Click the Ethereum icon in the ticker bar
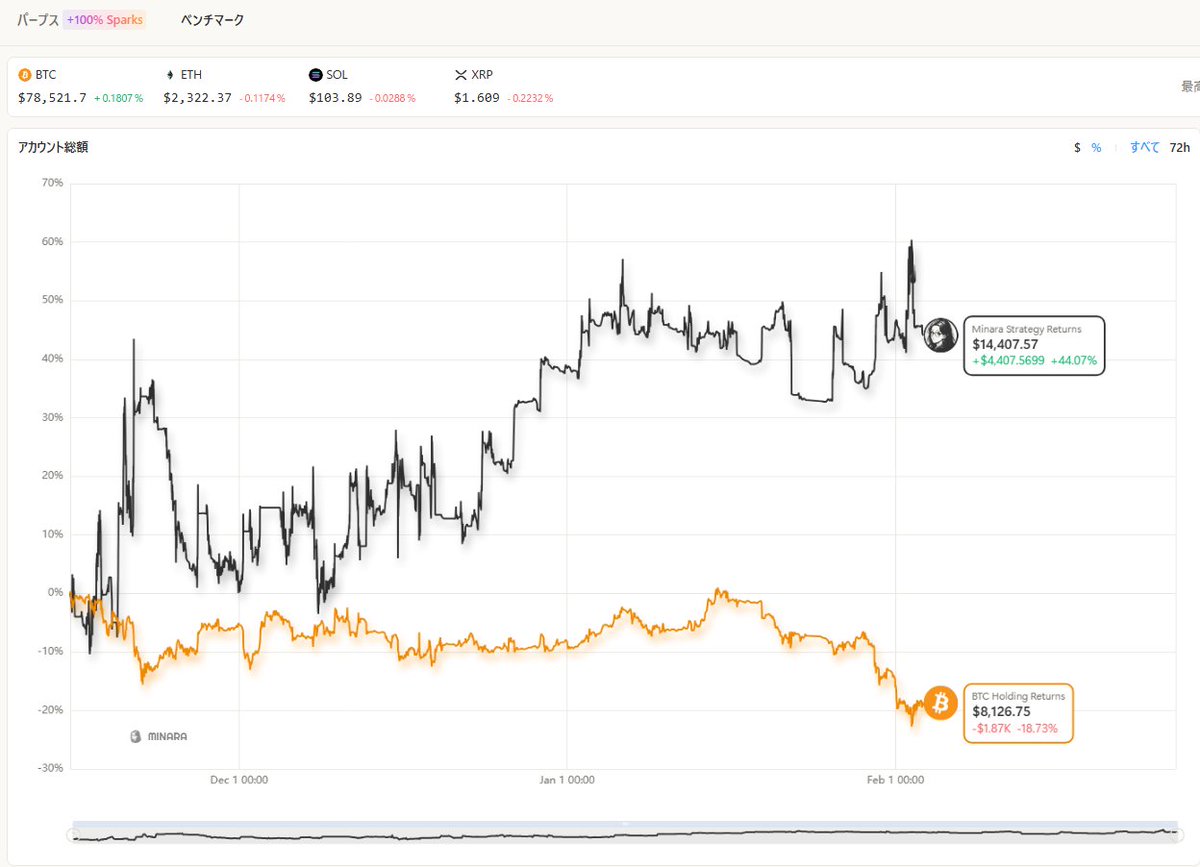Image resolution: width=1200 pixels, height=867 pixels. point(170,75)
